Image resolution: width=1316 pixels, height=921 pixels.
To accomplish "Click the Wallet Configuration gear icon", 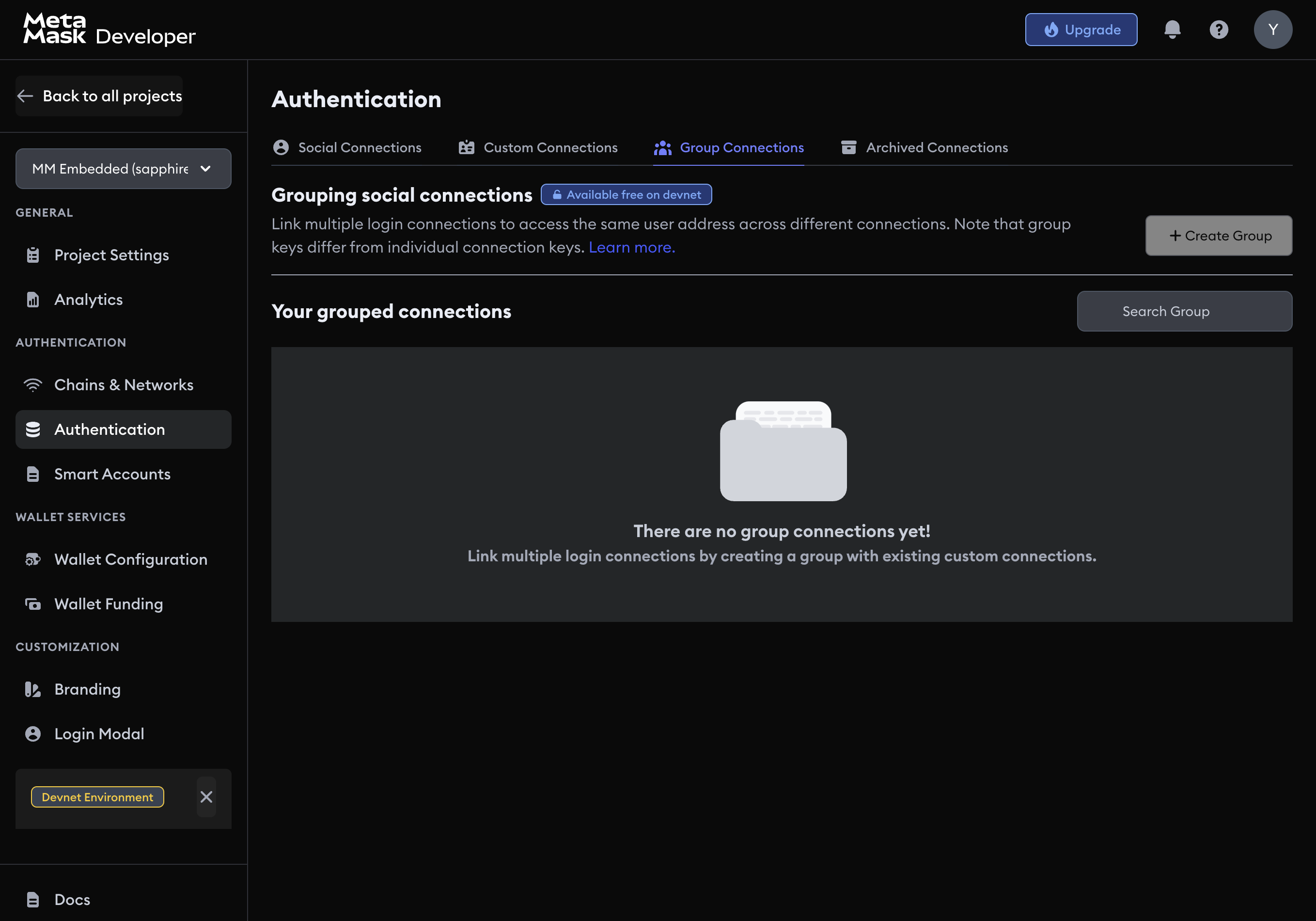I will tap(32, 559).
